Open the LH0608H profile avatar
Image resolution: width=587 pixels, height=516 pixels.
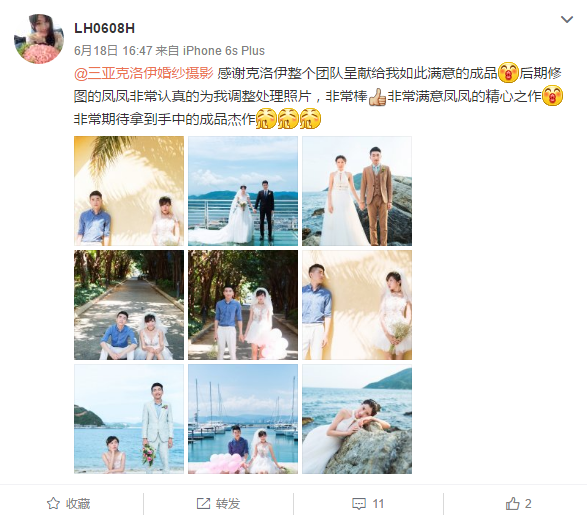pyautogui.click(x=39, y=39)
